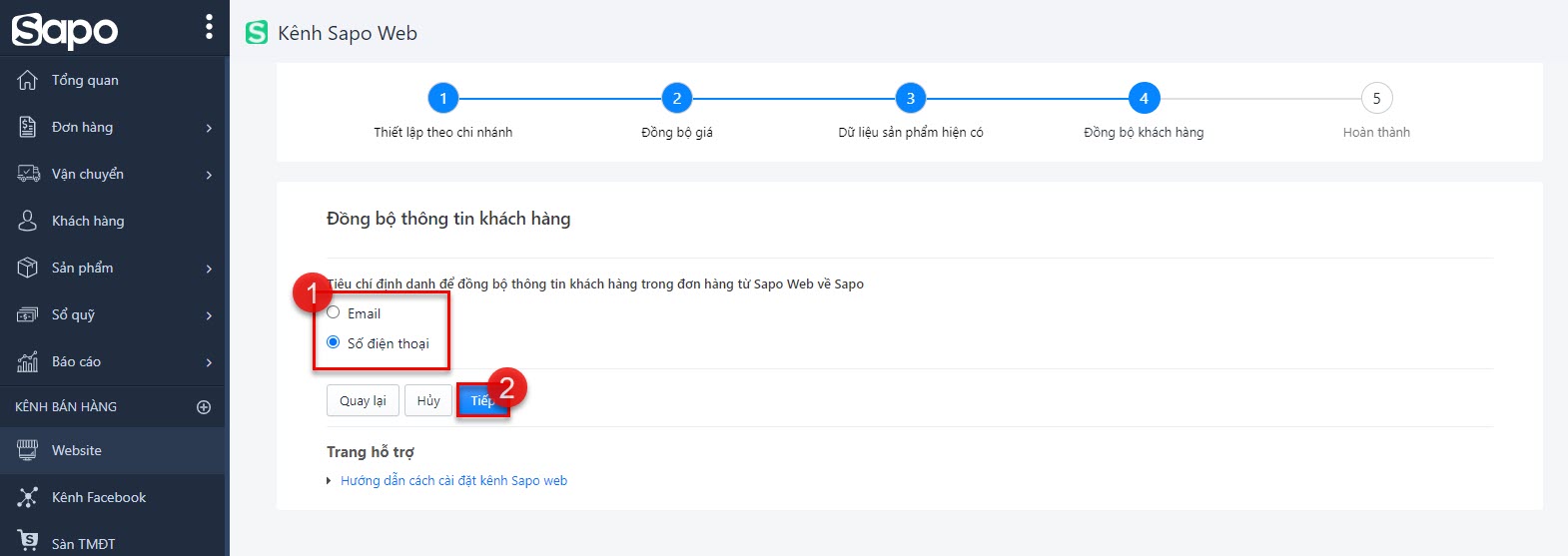This screenshot has height=556, width=1568.
Task: Click the Hủy button
Action: [428, 400]
